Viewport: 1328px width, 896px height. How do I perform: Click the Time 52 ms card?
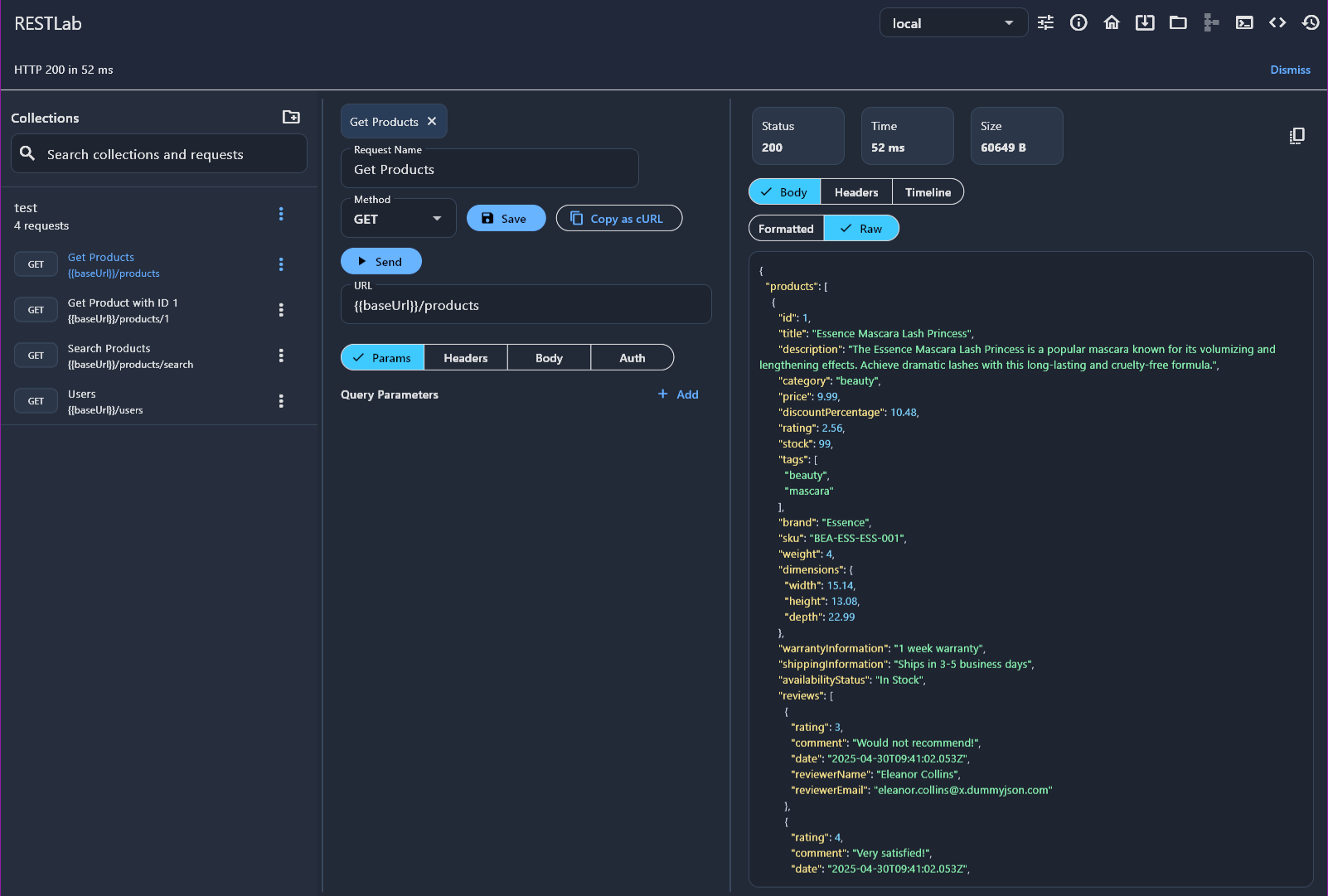908,136
